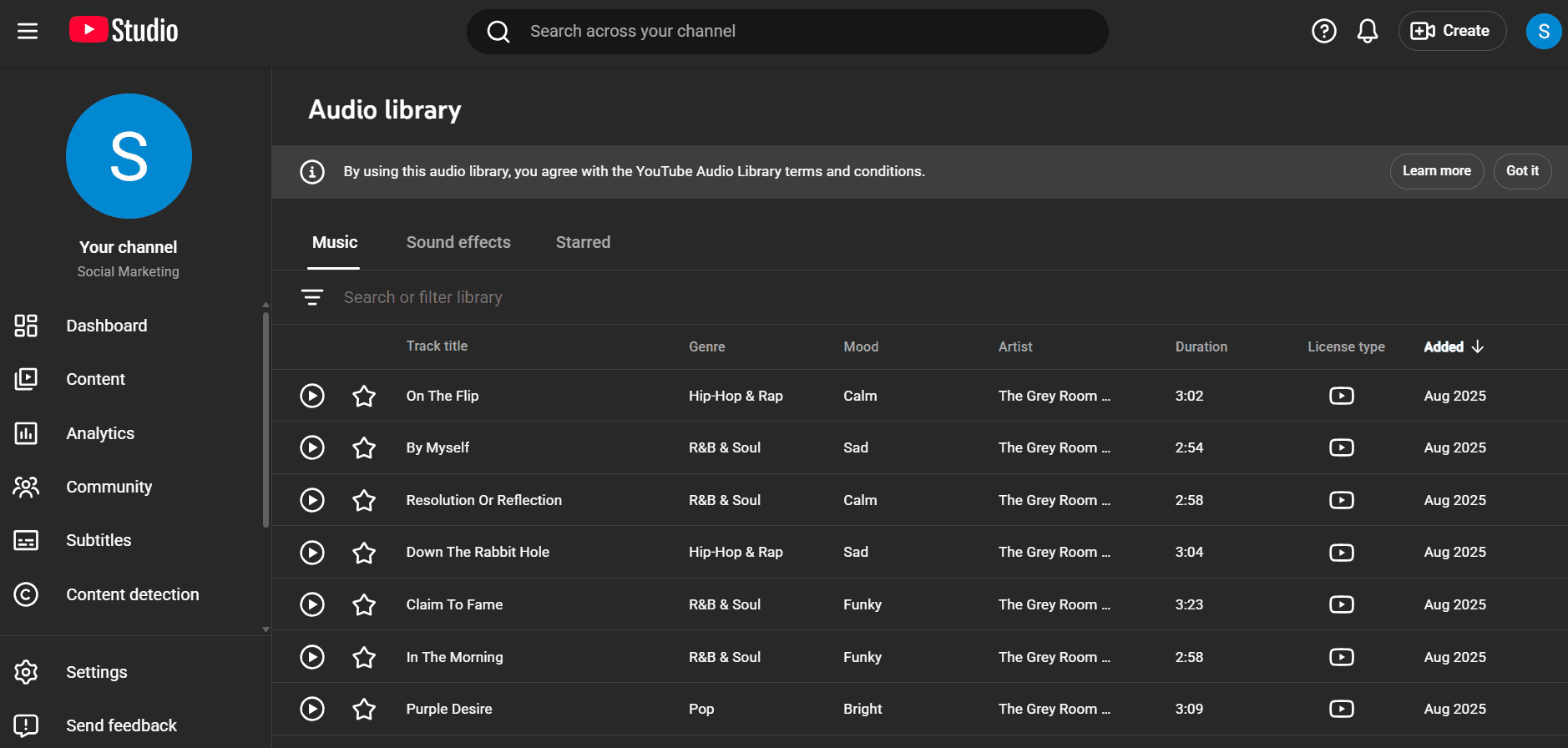Screen dimensions: 1568x748
Task: Star the track Resolution Or Reflection
Action: (364, 500)
